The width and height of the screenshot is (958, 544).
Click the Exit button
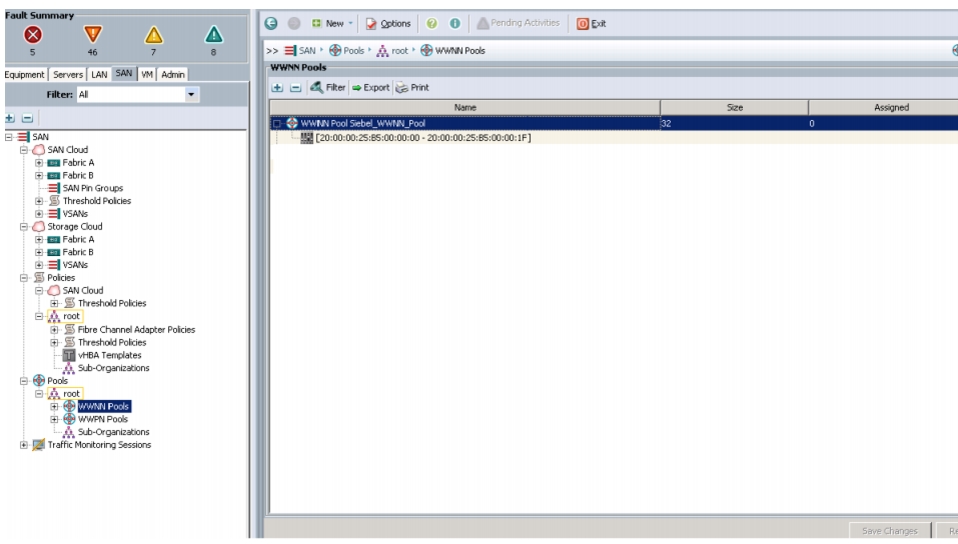[591, 23]
